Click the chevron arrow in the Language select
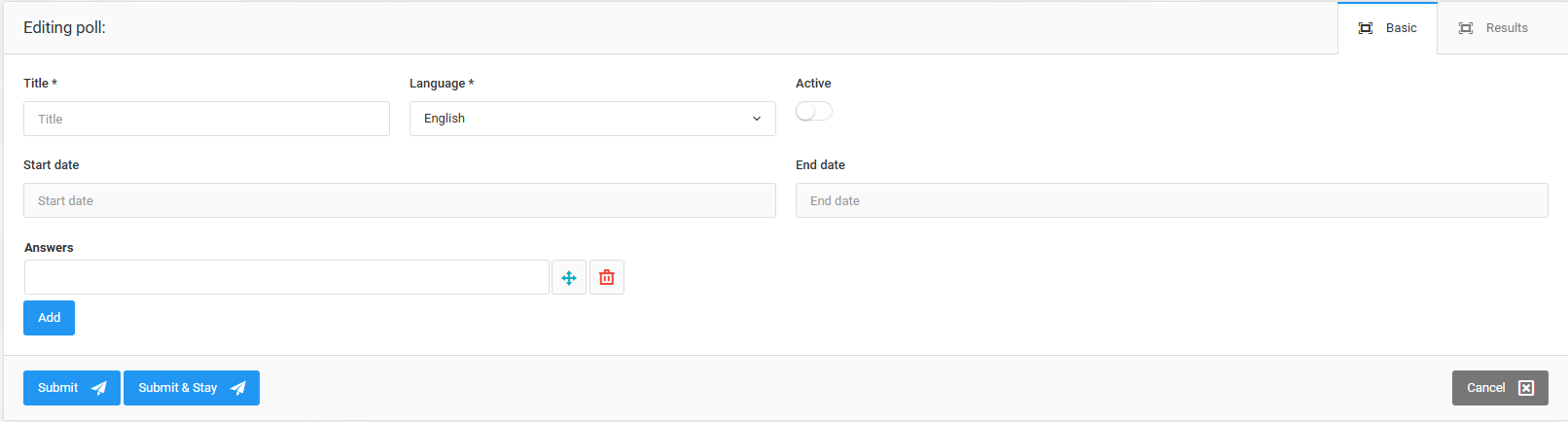This screenshot has width=1568, height=422. tap(757, 119)
